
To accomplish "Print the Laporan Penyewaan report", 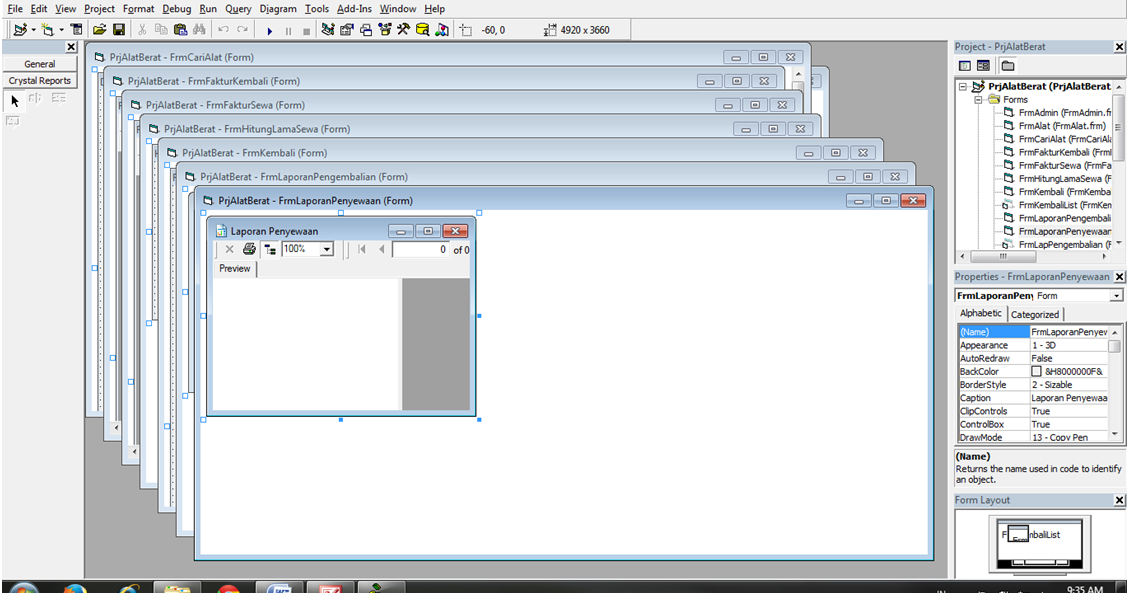I will point(247,249).
